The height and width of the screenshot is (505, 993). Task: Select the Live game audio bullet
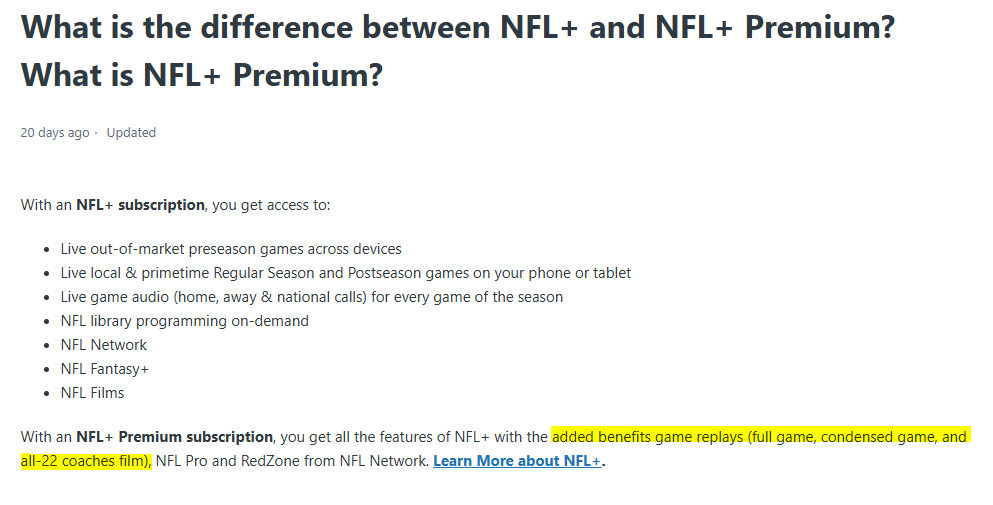coord(312,297)
